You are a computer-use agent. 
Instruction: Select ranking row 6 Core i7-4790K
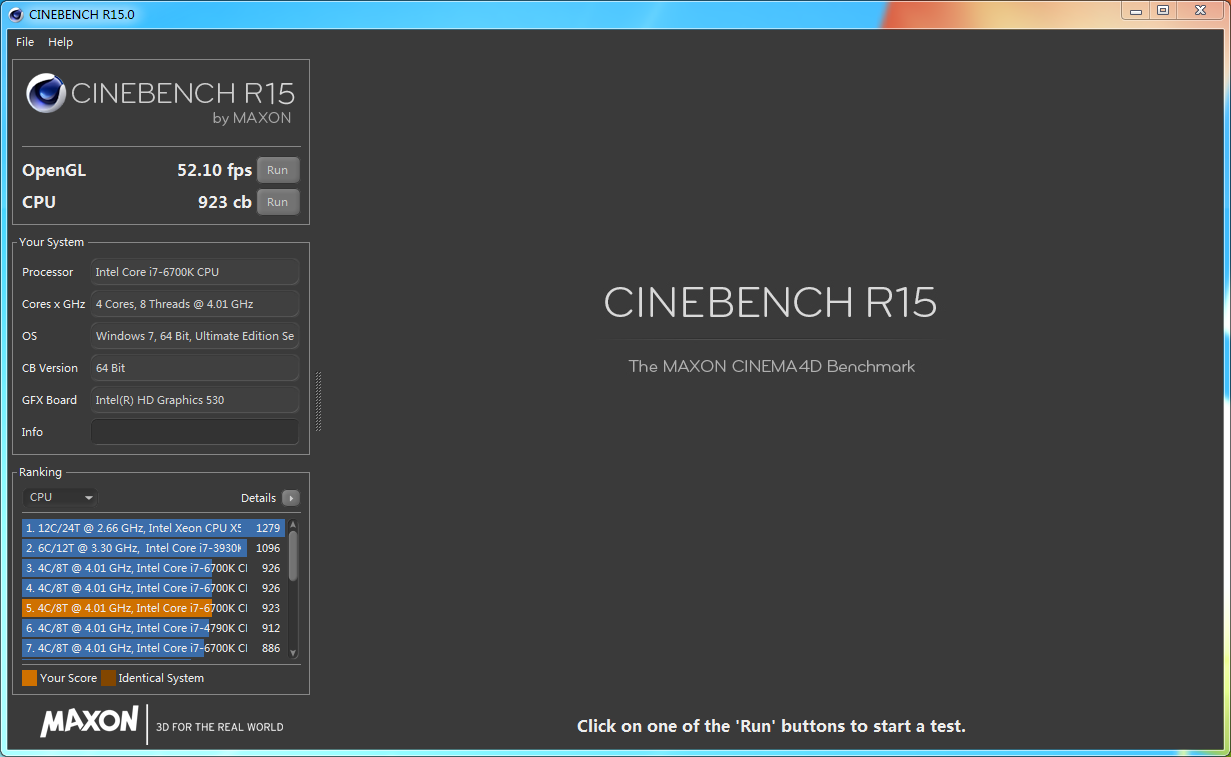[154, 628]
